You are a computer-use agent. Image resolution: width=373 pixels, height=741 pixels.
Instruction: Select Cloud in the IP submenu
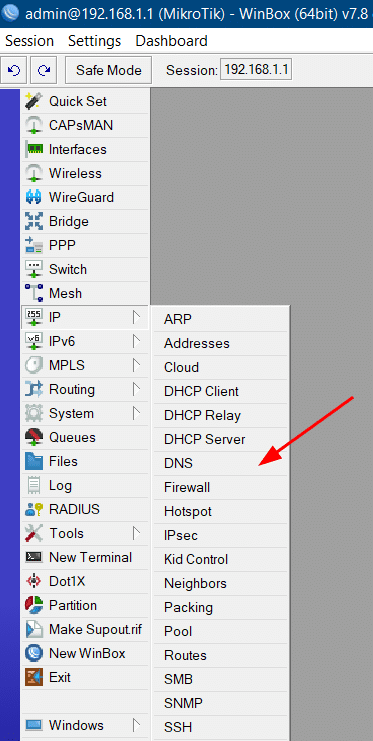click(221, 367)
